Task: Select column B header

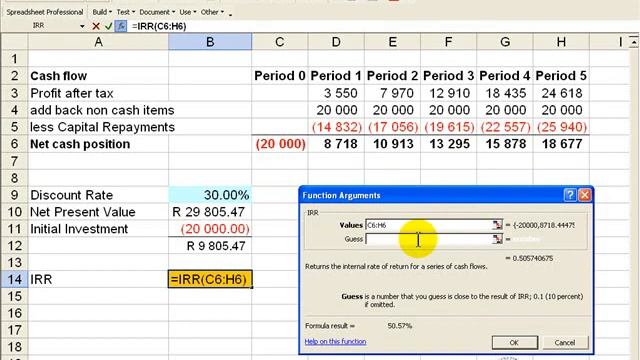Action: click(210, 42)
